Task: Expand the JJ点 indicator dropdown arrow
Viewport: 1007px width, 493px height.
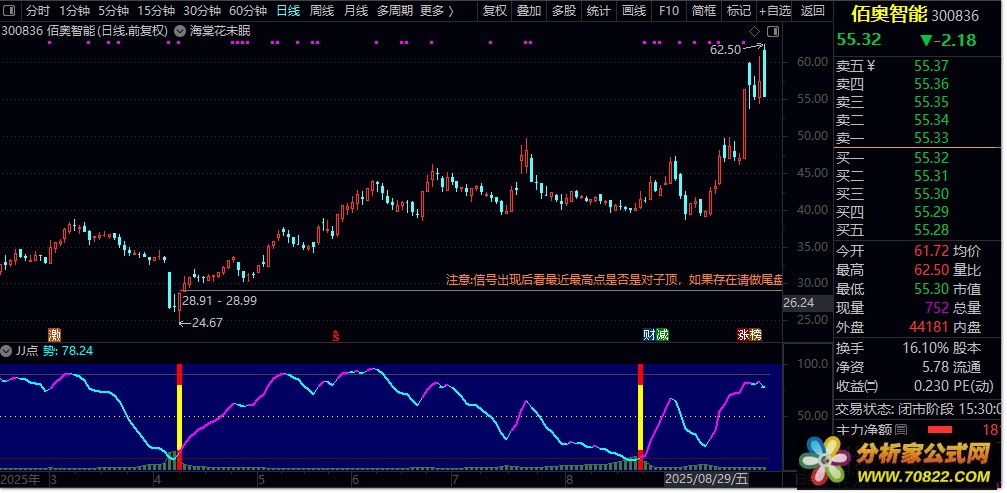Action: pos(8,351)
